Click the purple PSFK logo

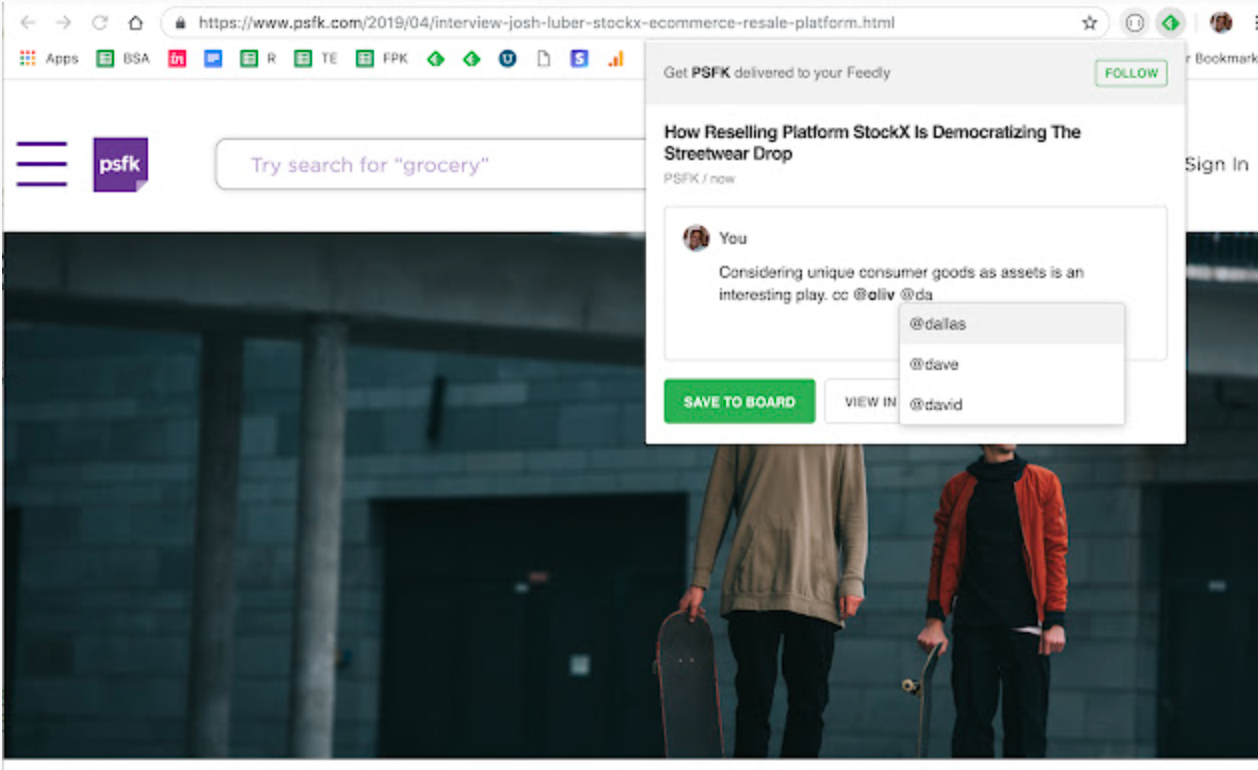pos(120,164)
